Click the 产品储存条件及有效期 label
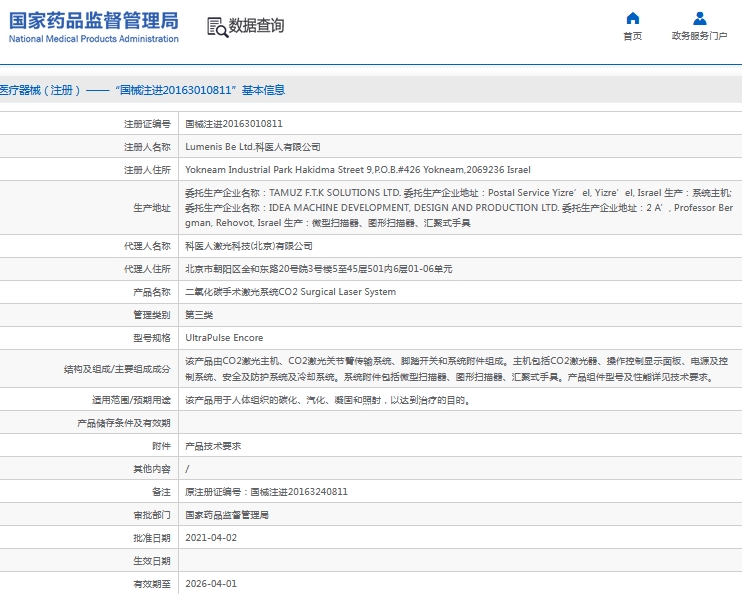 124,423
